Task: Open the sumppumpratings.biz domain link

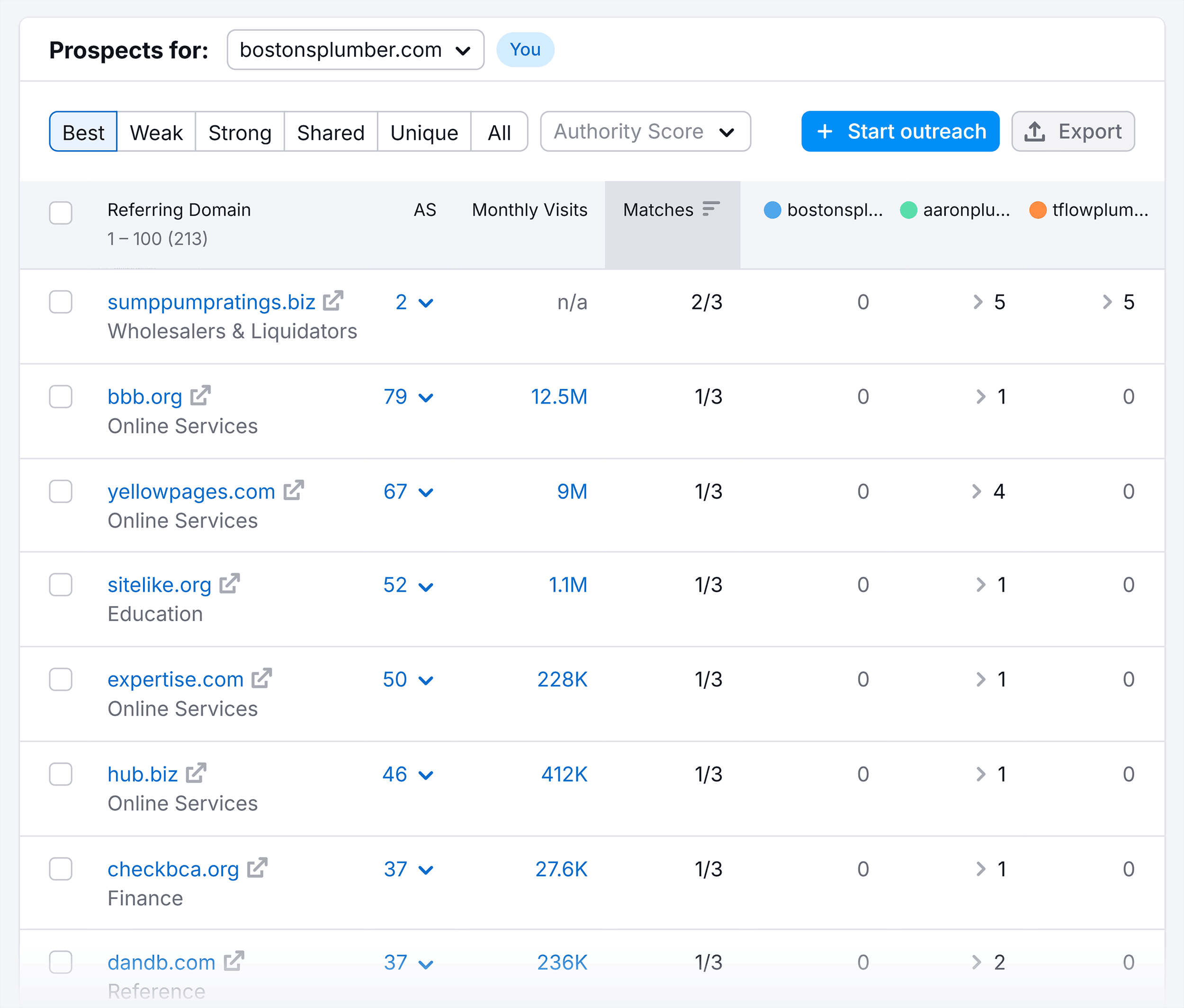Action: click(211, 302)
